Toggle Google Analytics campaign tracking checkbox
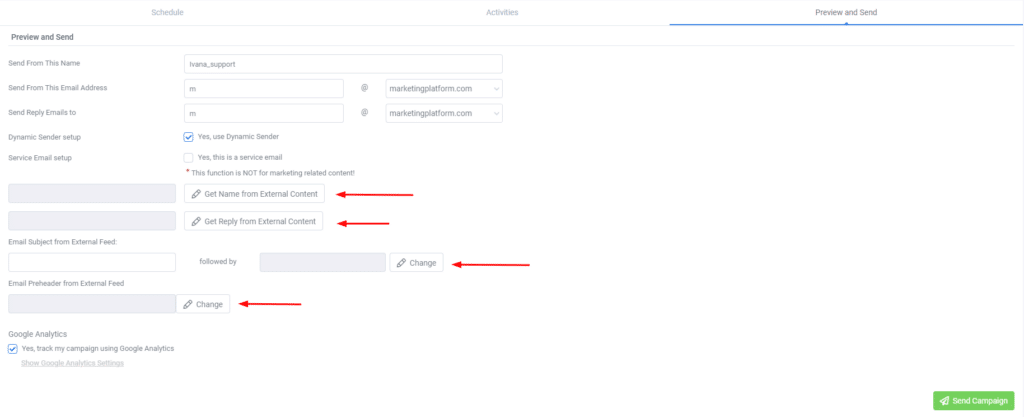 click(13, 349)
